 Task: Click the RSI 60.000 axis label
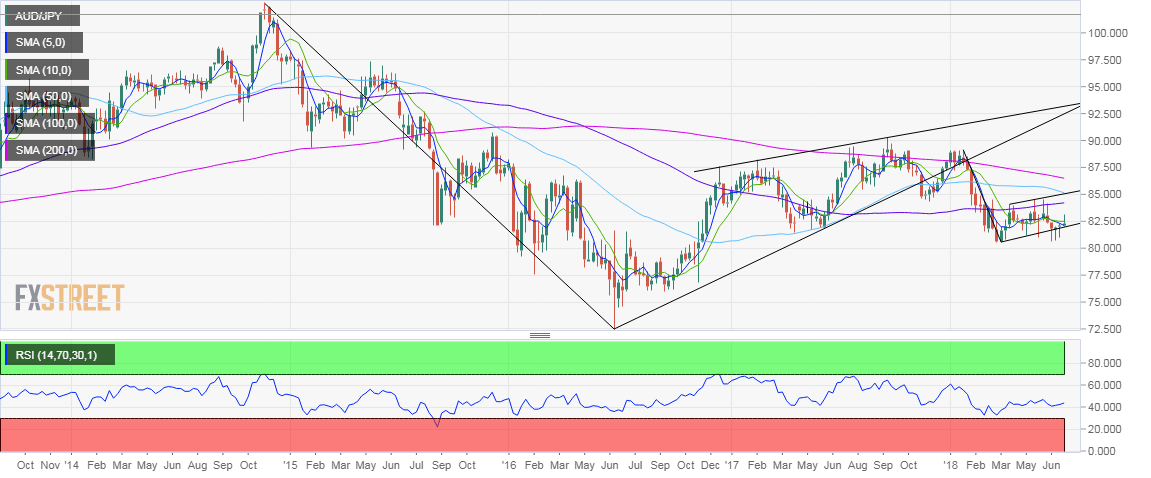(x=1107, y=384)
